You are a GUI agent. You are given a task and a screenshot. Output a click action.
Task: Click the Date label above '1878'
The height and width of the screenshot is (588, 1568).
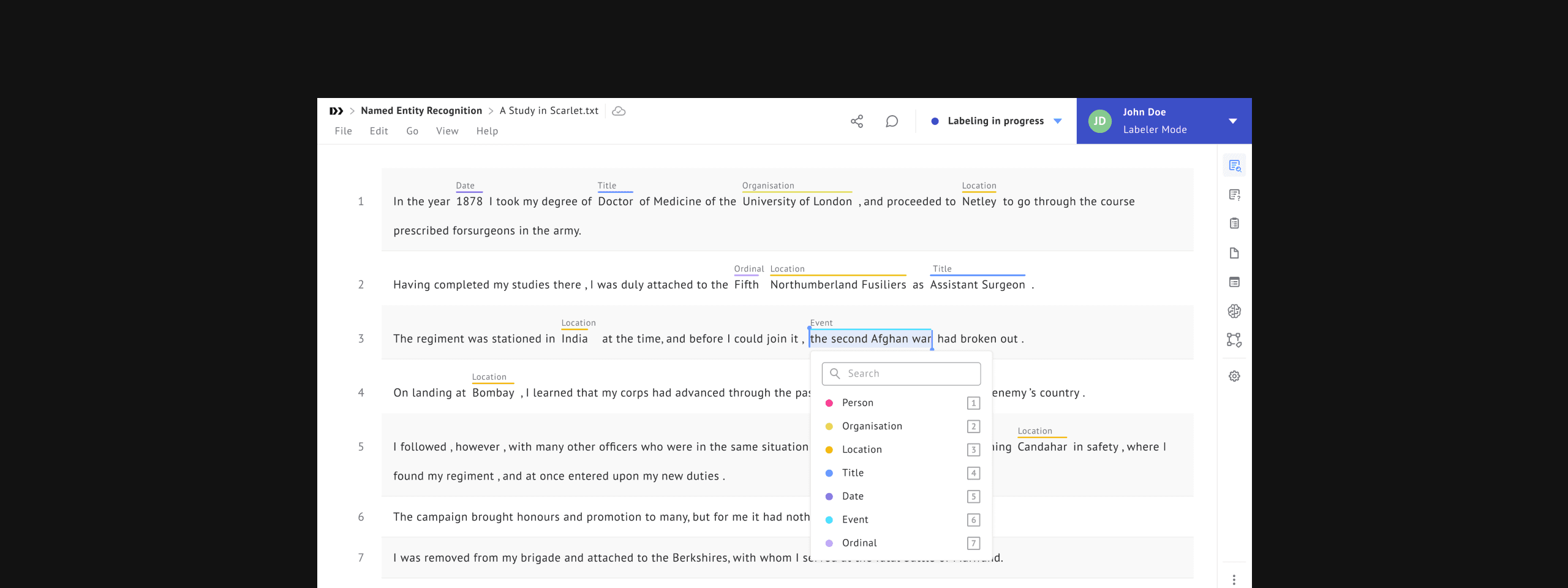465,186
